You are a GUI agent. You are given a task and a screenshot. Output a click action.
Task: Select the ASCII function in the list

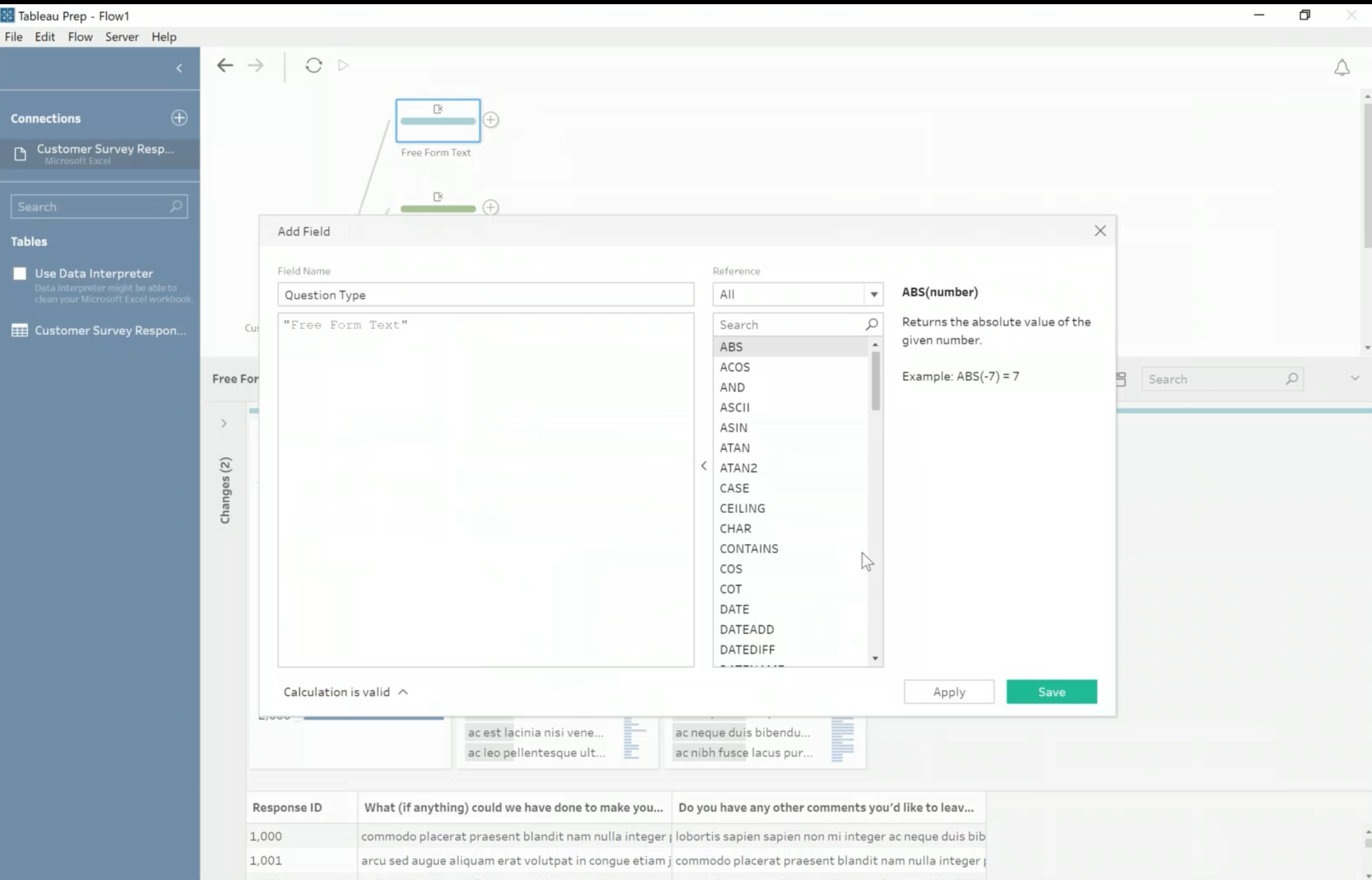790,408
